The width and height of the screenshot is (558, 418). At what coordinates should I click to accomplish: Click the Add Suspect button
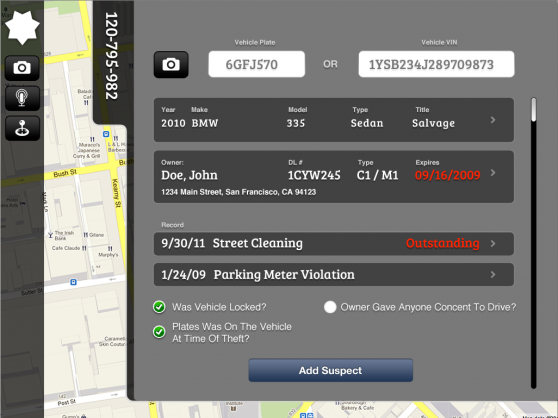(x=331, y=370)
